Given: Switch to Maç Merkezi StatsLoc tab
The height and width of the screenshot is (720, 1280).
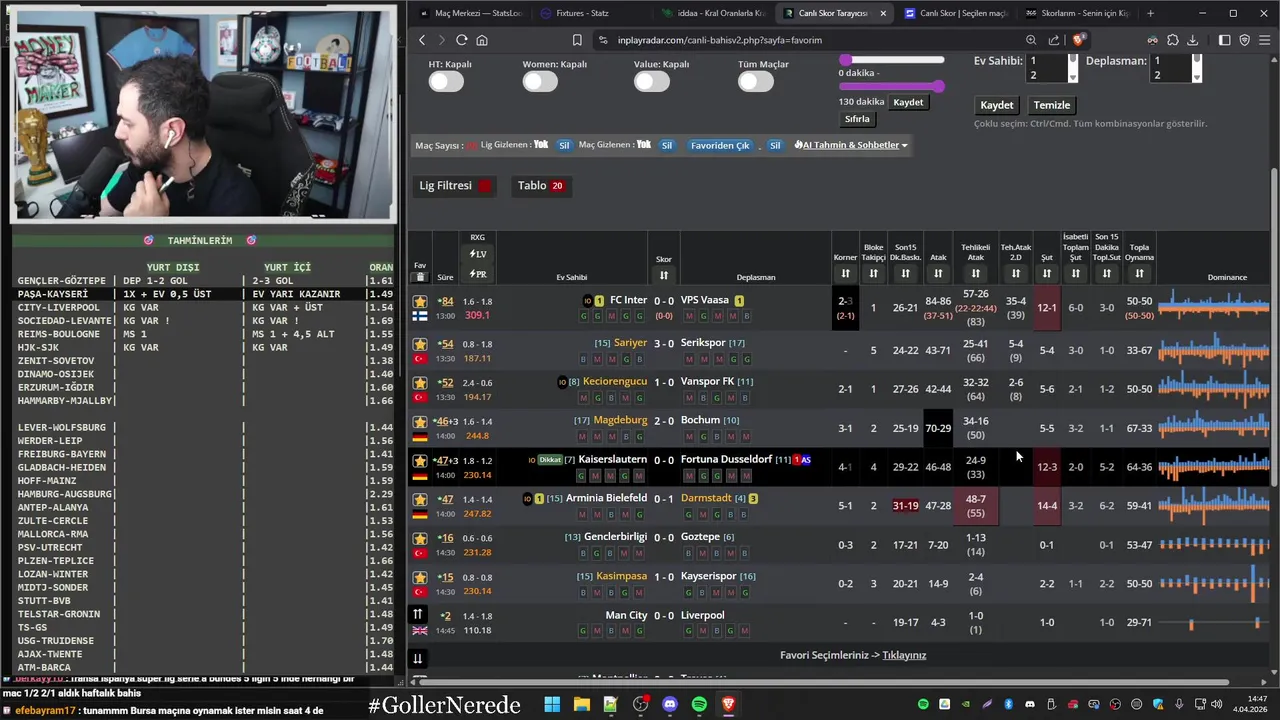Looking at the screenshot, I should point(471,13).
